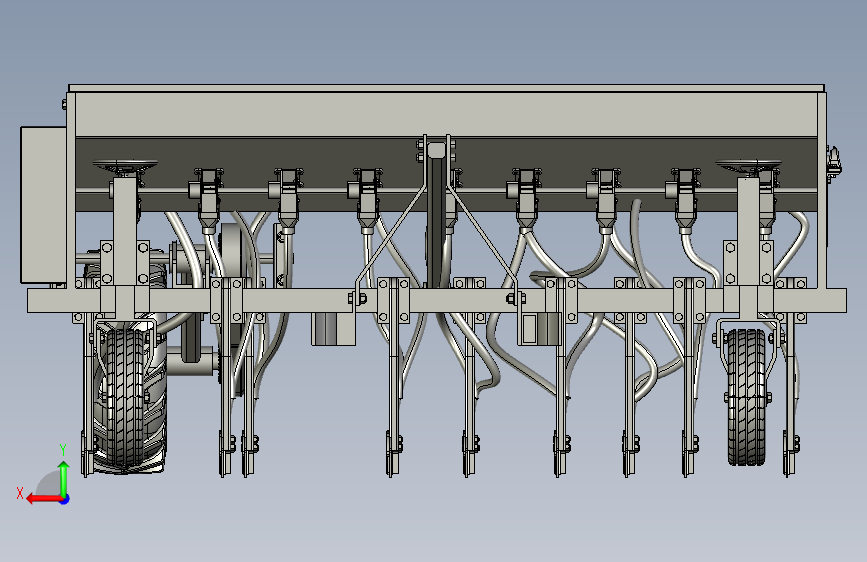Click the green Y axis arrow of the triad
This screenshot has height=562, width=867.
pos(64,478)
